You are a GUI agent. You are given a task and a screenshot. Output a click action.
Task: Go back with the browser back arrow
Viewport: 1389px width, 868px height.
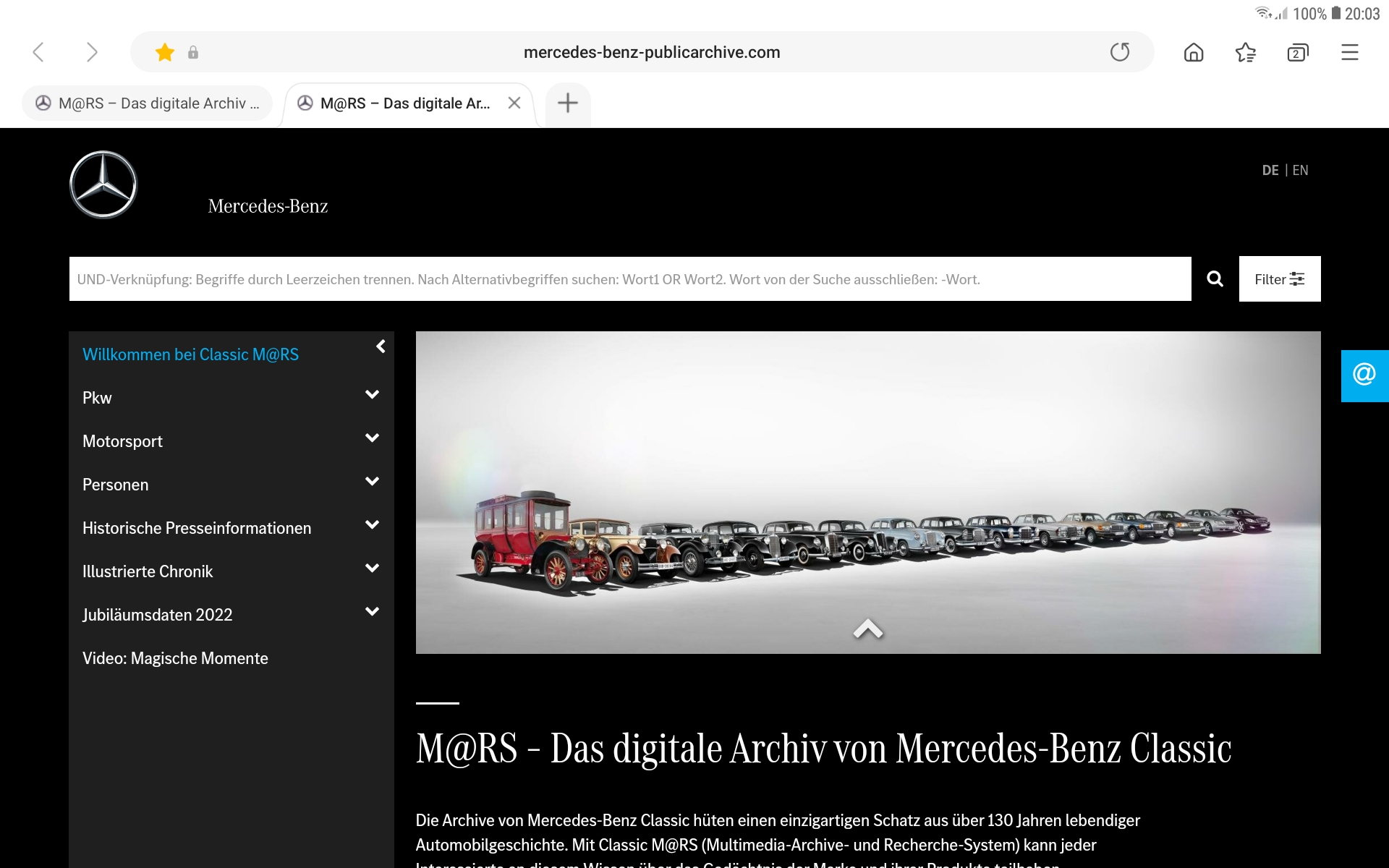[x=39, y=52]
